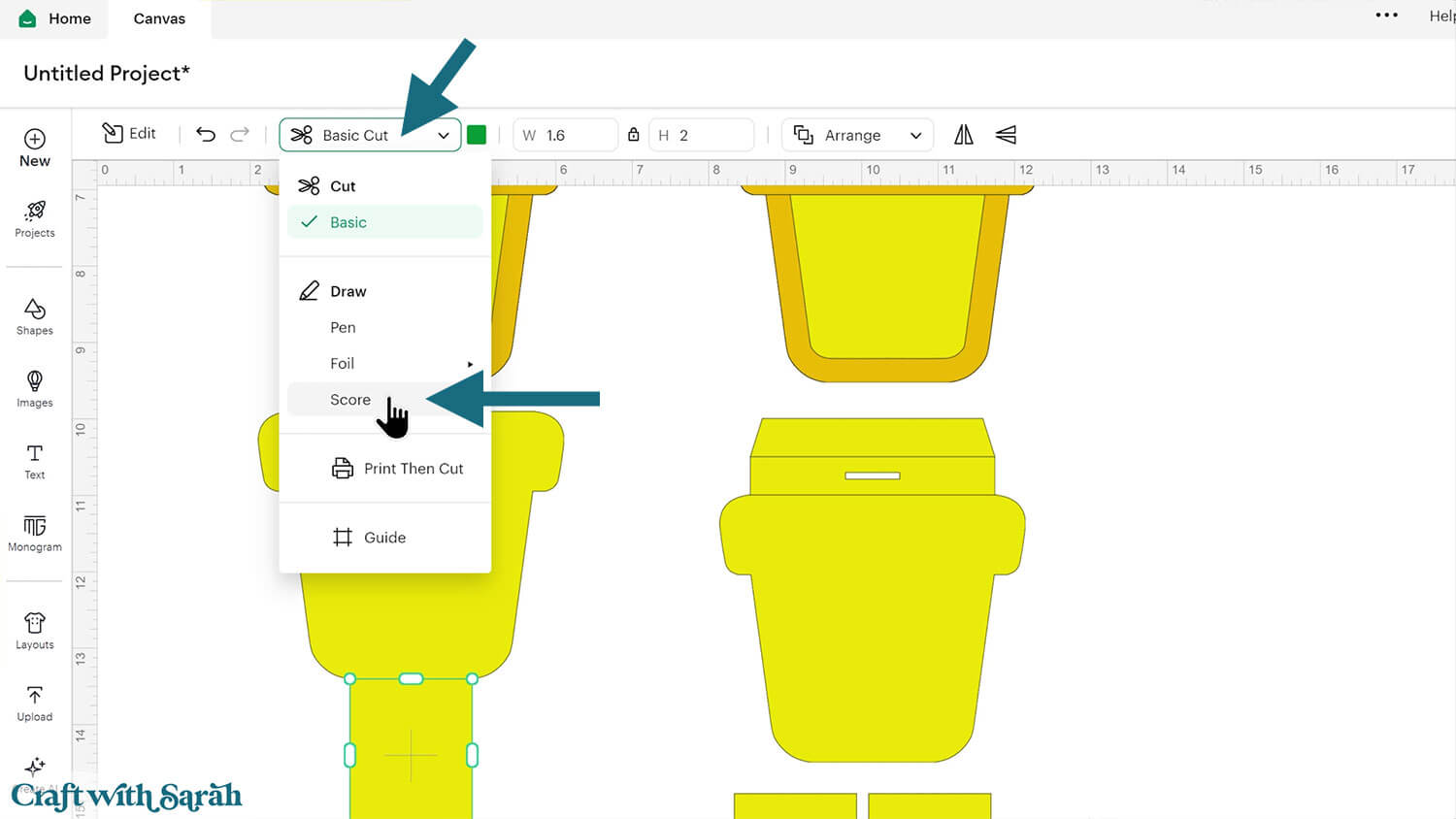Click the Upload icon in sidebar
1456x819 pixels.
(35, 703)
